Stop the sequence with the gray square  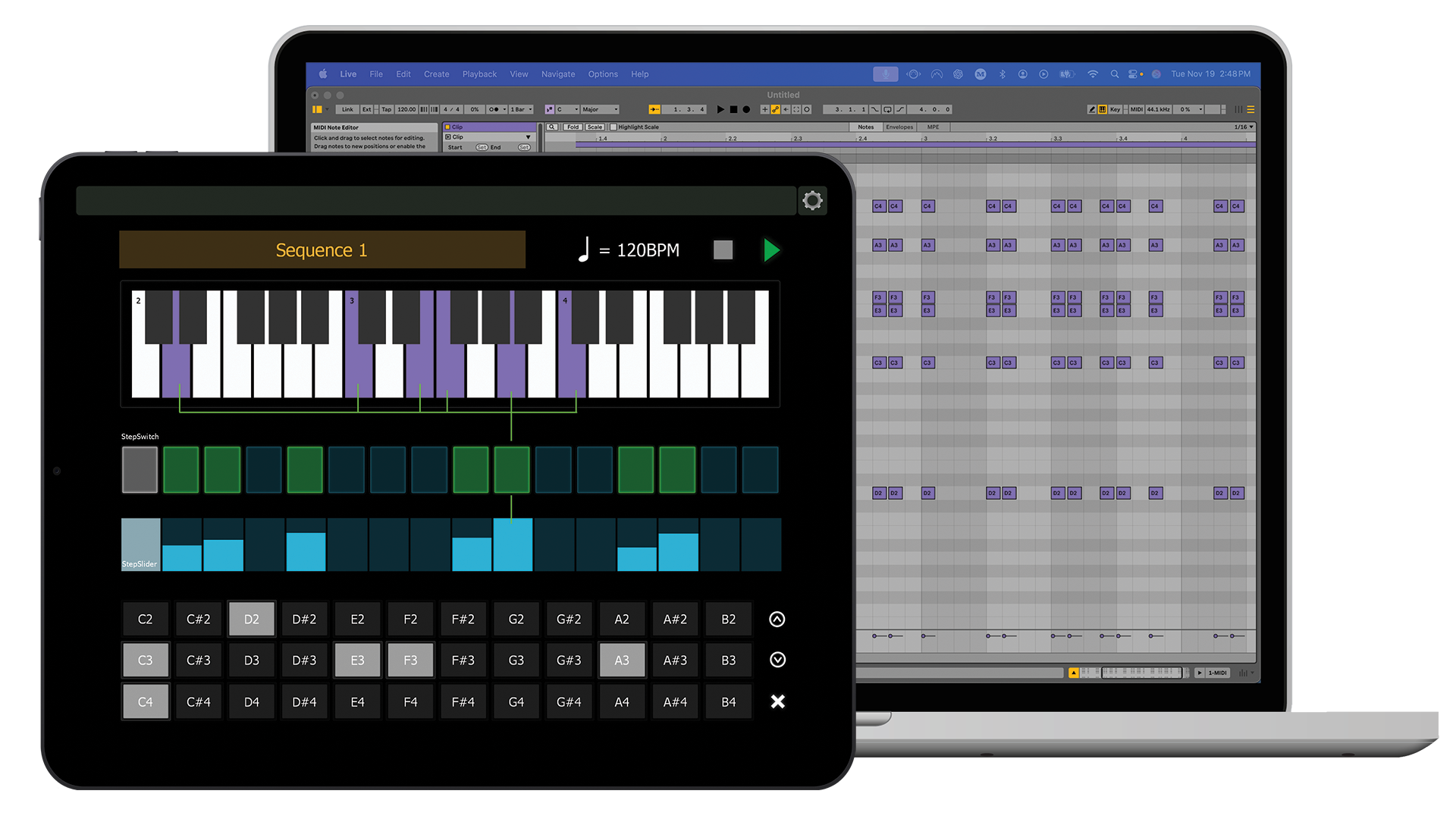tap(723, 250)
